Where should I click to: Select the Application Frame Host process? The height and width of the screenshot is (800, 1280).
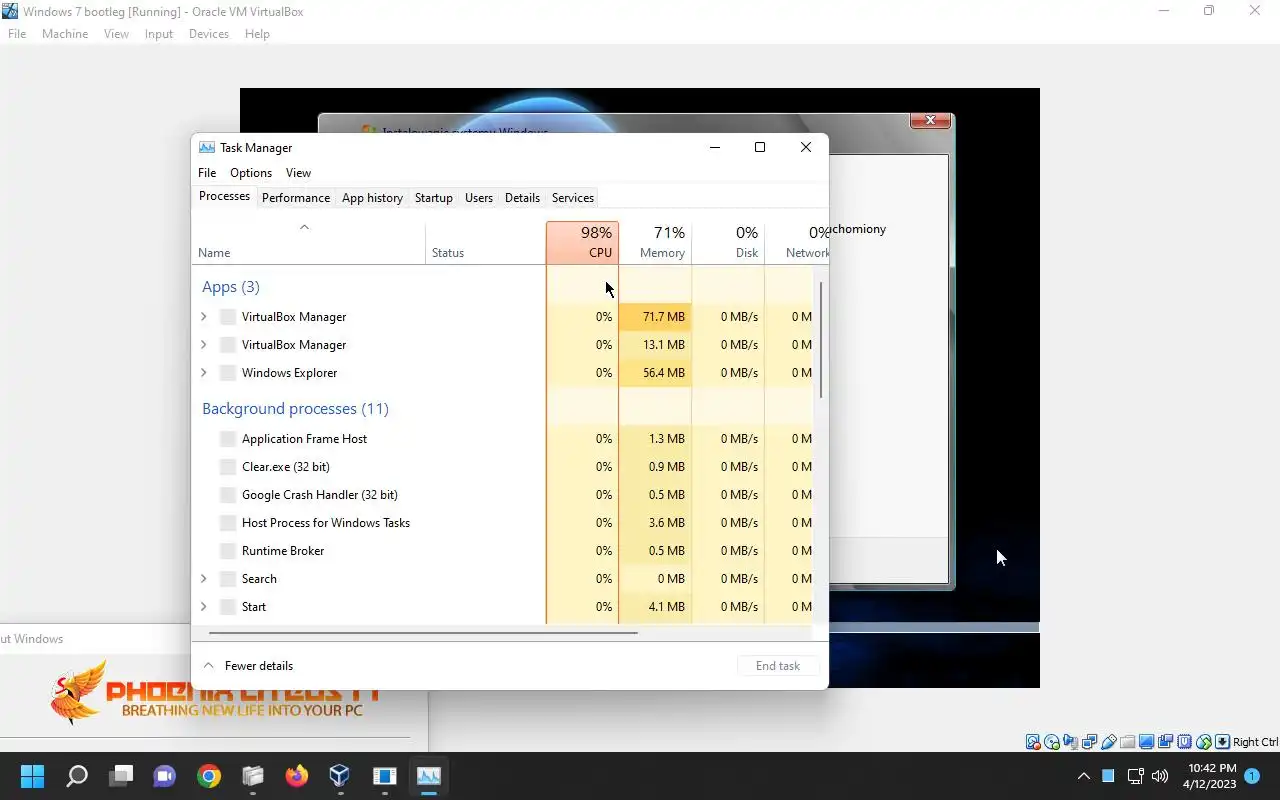pyautogui.click(x=502, y=439)
